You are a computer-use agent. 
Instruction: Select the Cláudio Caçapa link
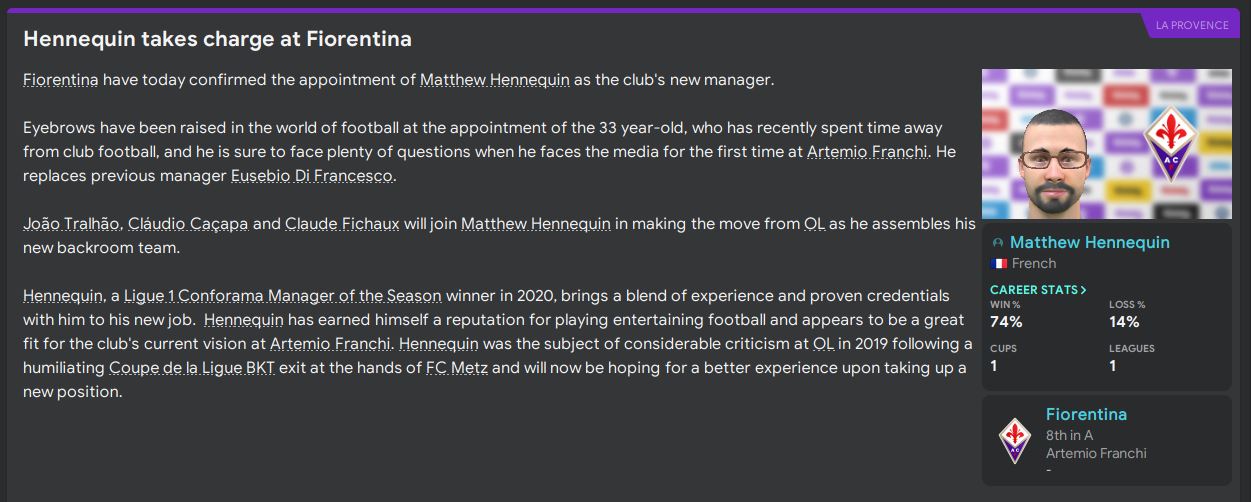coord(188,224)
